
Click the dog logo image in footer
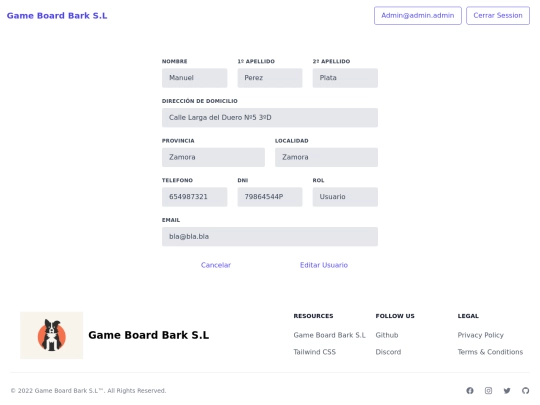[x=52, y=335]
